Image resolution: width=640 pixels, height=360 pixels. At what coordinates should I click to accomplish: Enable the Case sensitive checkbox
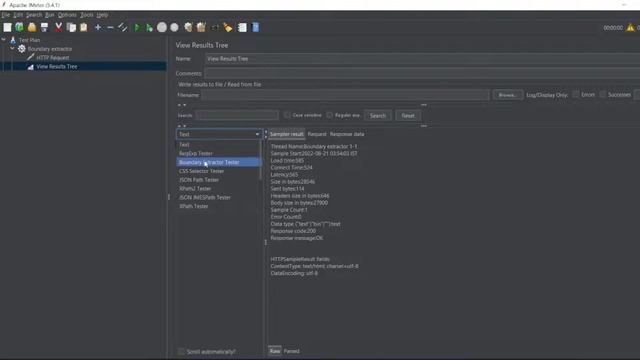coord(287,115)
